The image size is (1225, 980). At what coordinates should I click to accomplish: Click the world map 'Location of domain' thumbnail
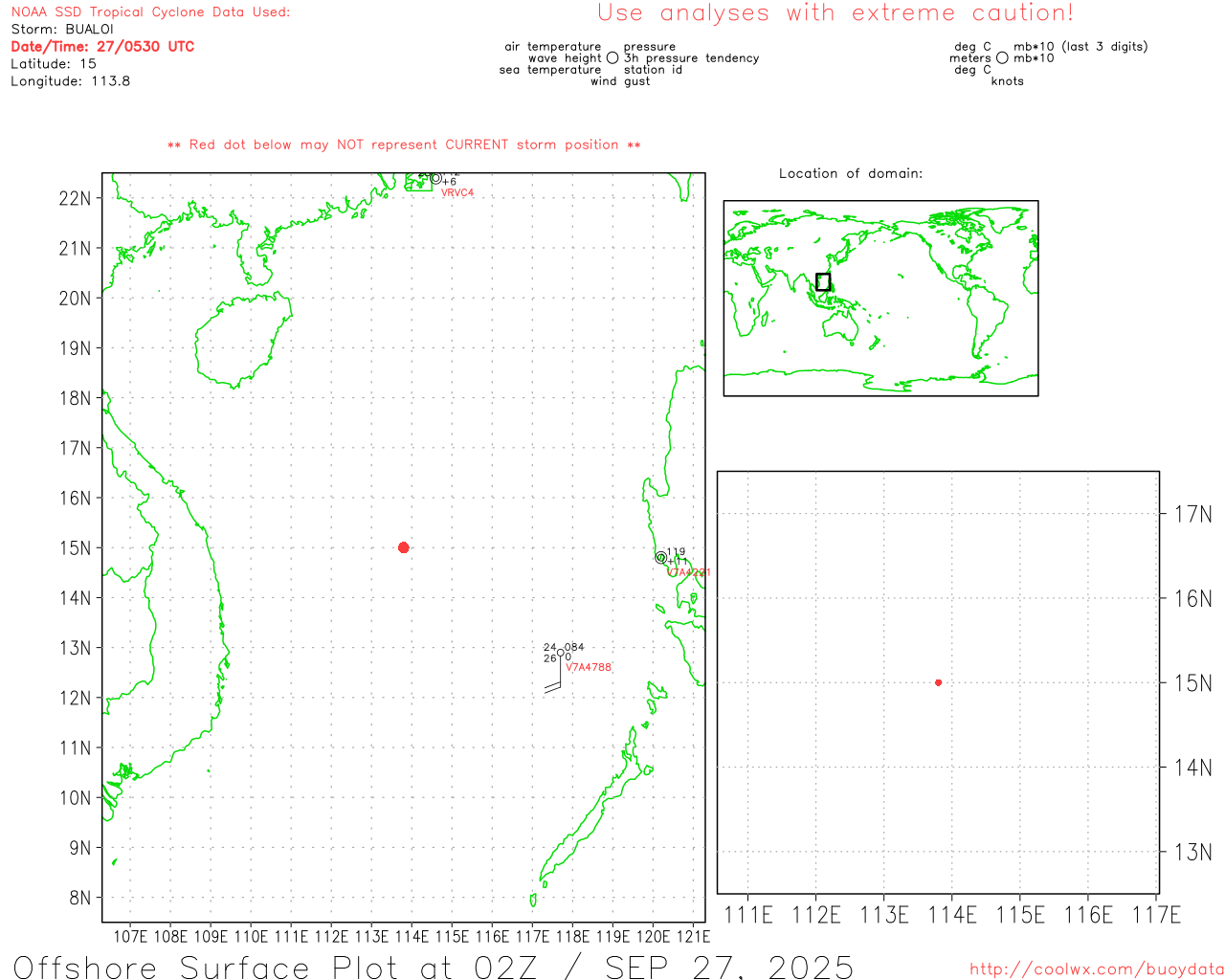(x=880, y=299)
